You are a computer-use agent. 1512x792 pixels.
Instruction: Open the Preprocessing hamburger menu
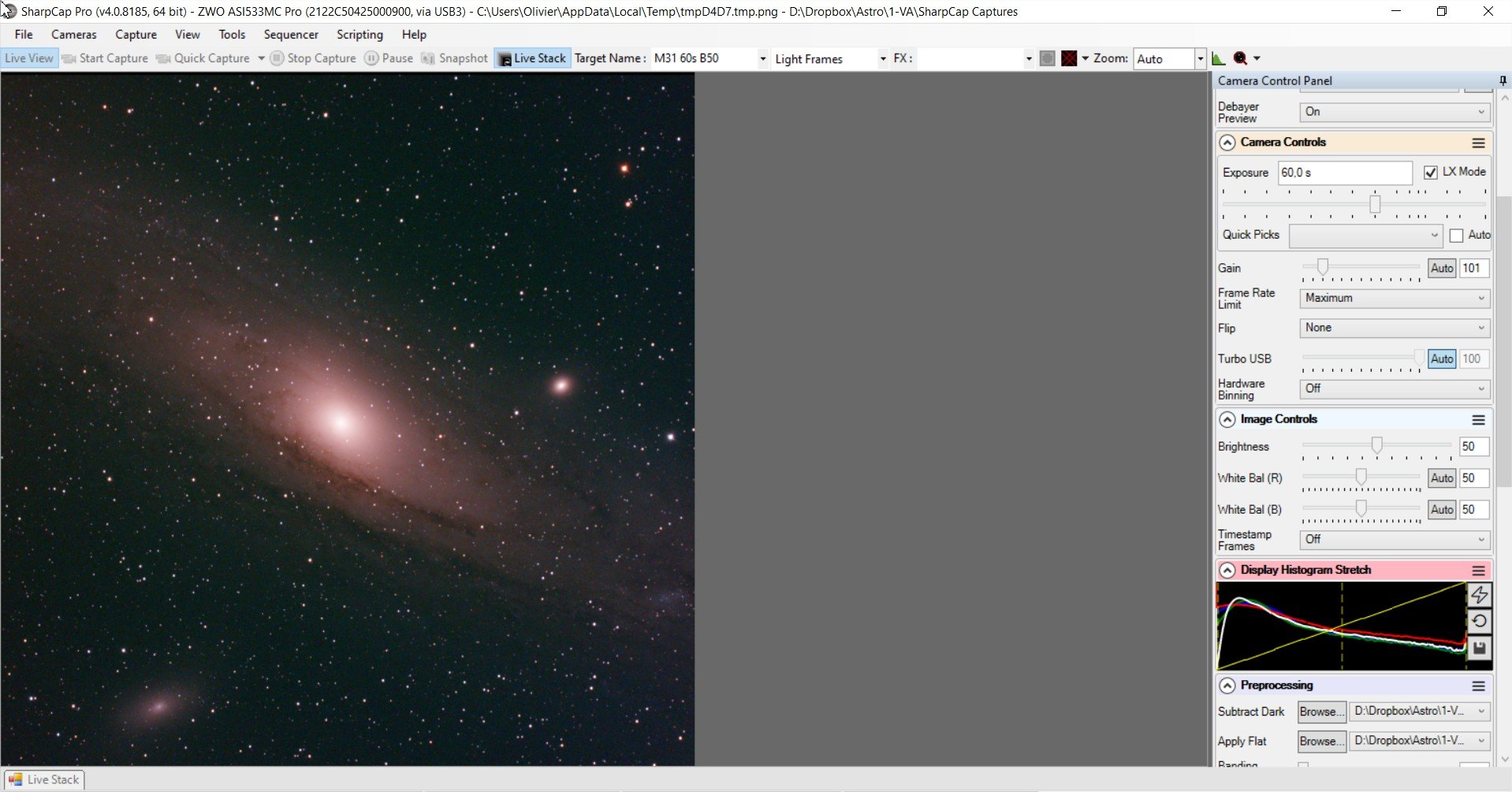click(x=1478, y=686)
